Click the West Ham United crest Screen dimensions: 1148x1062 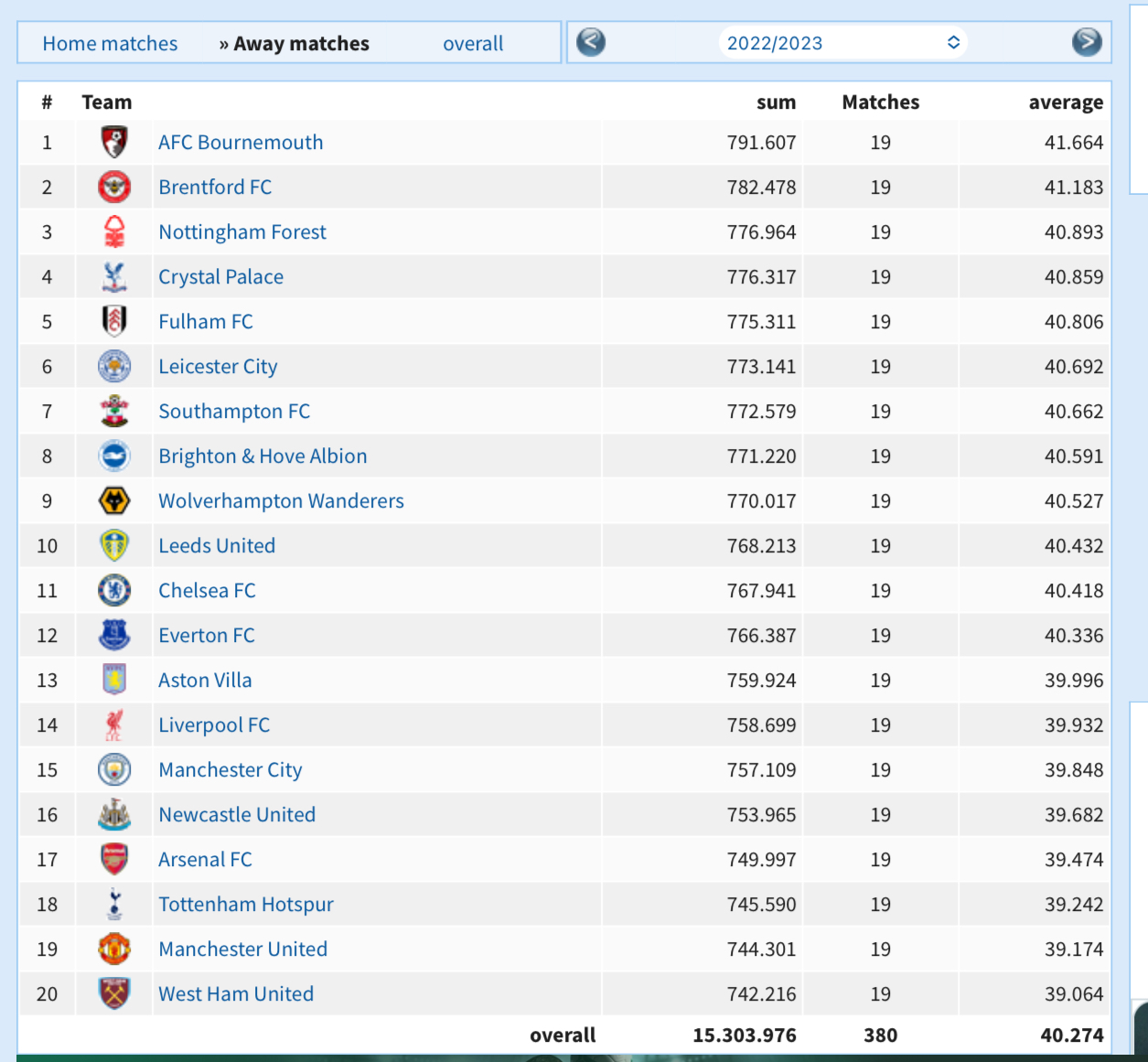pos(114,993)
